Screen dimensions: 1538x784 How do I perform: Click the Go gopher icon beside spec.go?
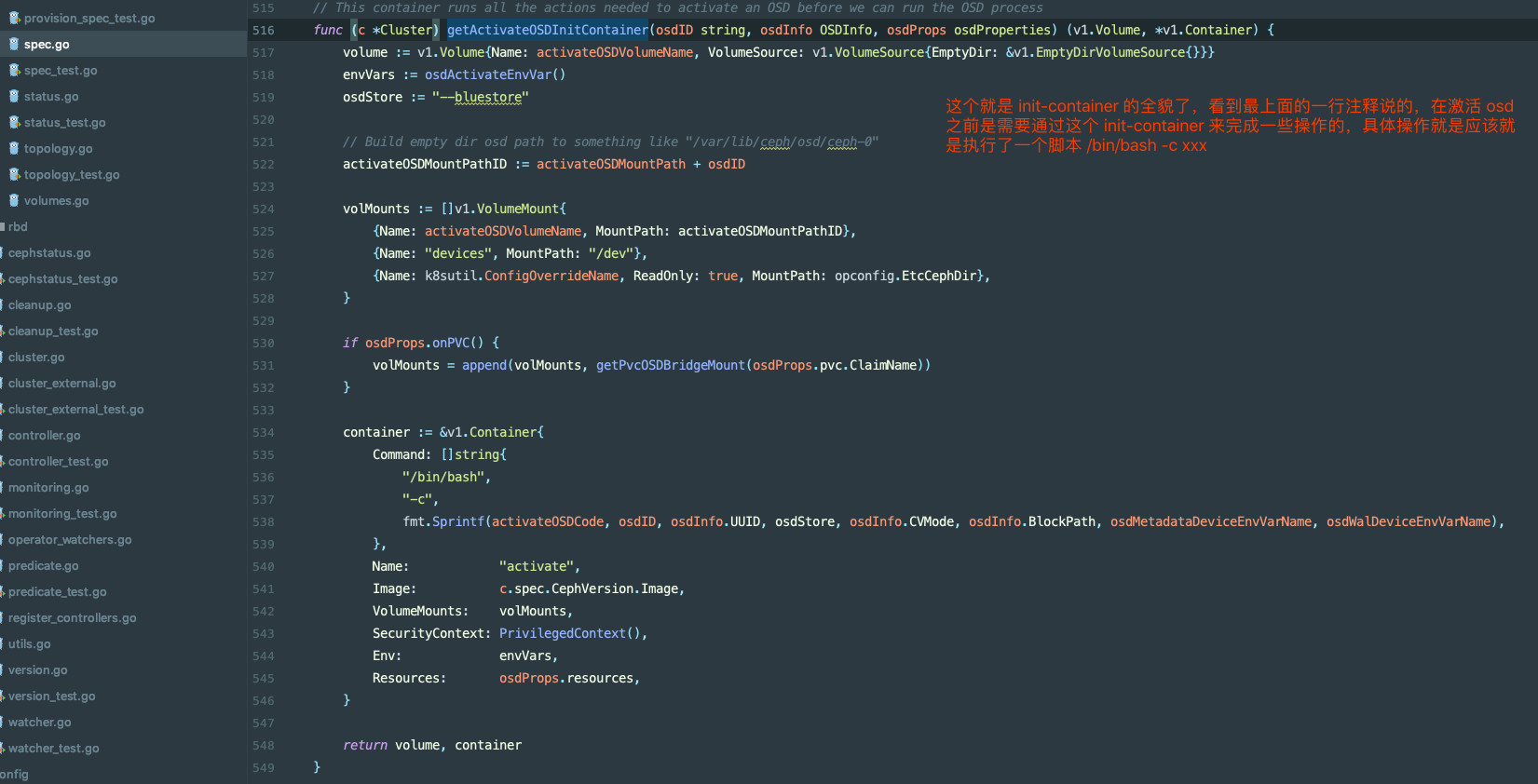14,44
